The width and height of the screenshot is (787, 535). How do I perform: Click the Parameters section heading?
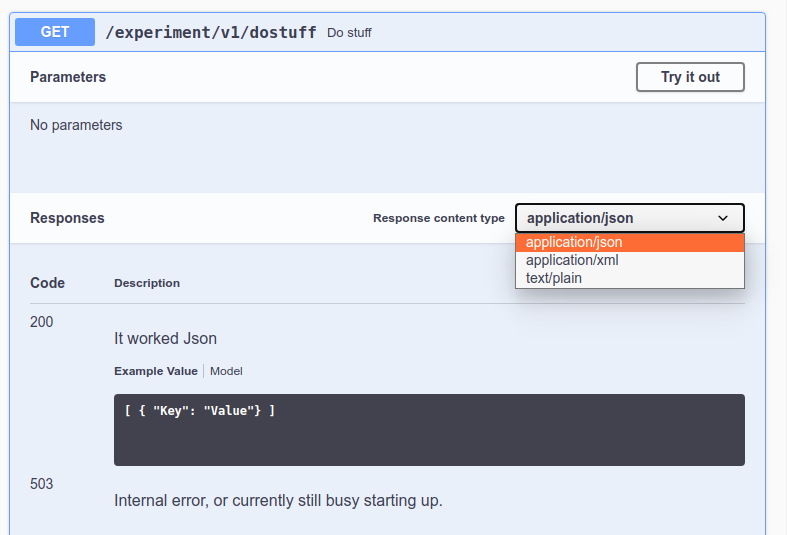pos(68,77)
